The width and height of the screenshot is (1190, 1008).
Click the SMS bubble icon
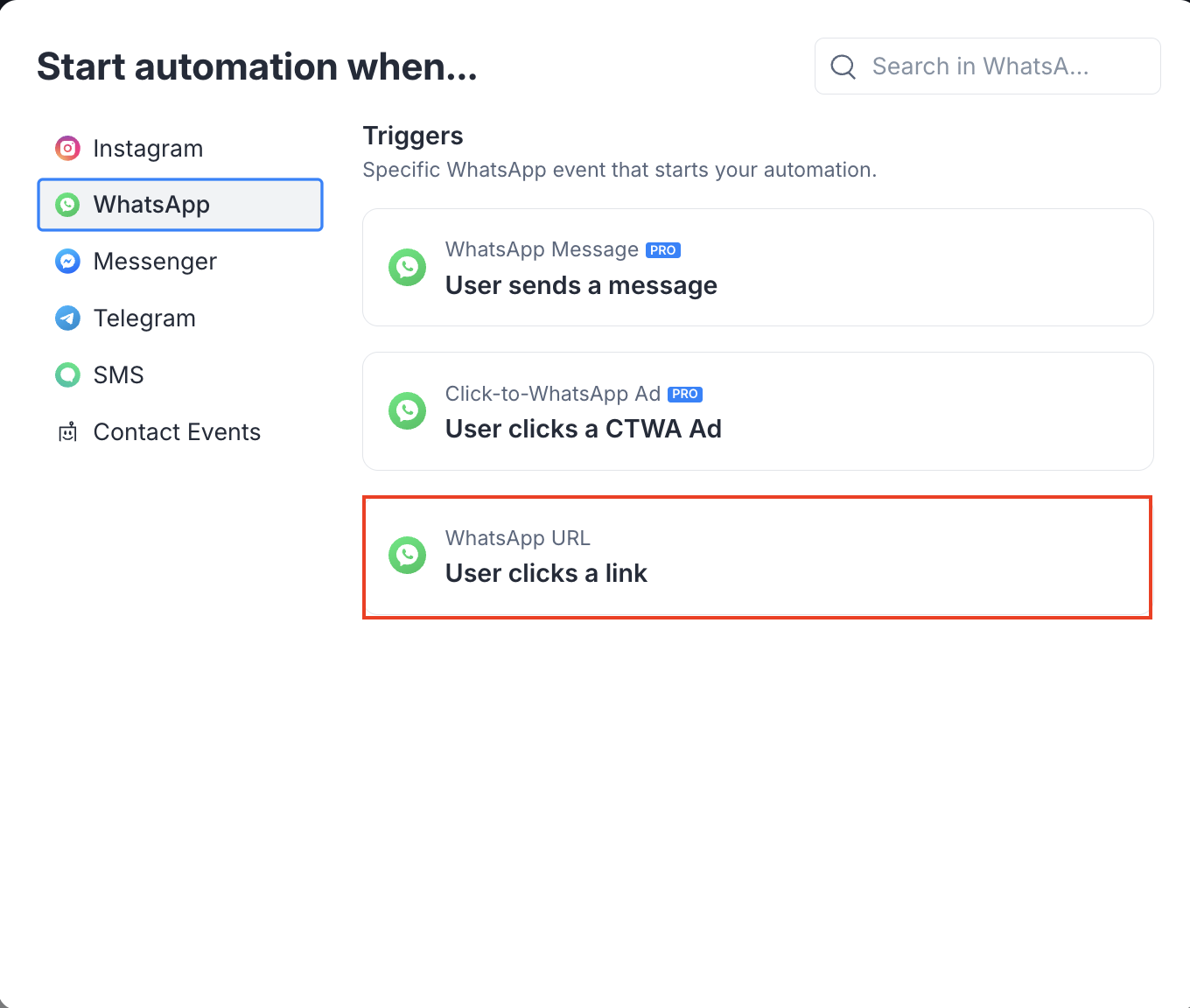click(x=67, y=375)
